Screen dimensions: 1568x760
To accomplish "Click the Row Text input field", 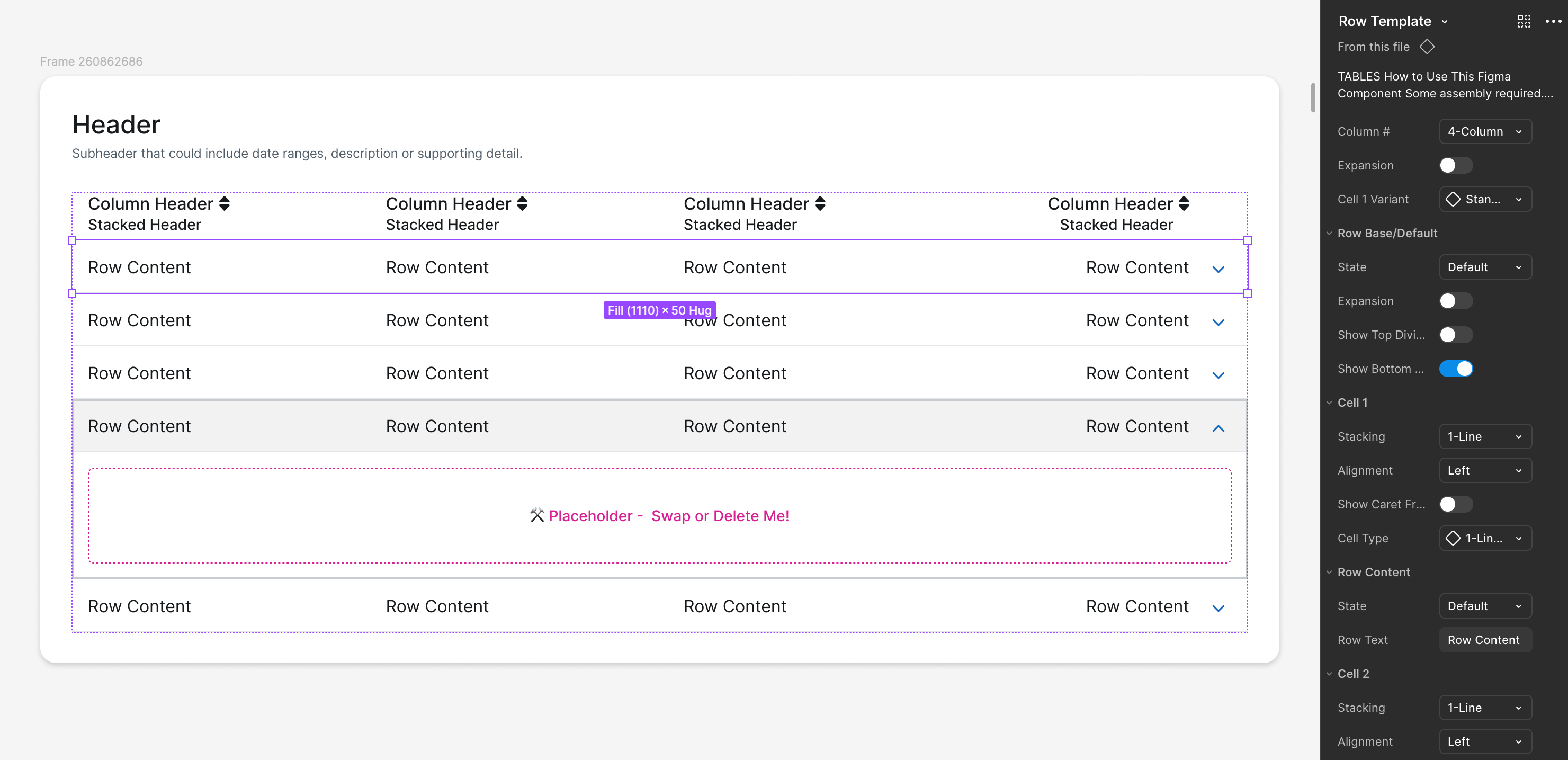I will 1485,640.
